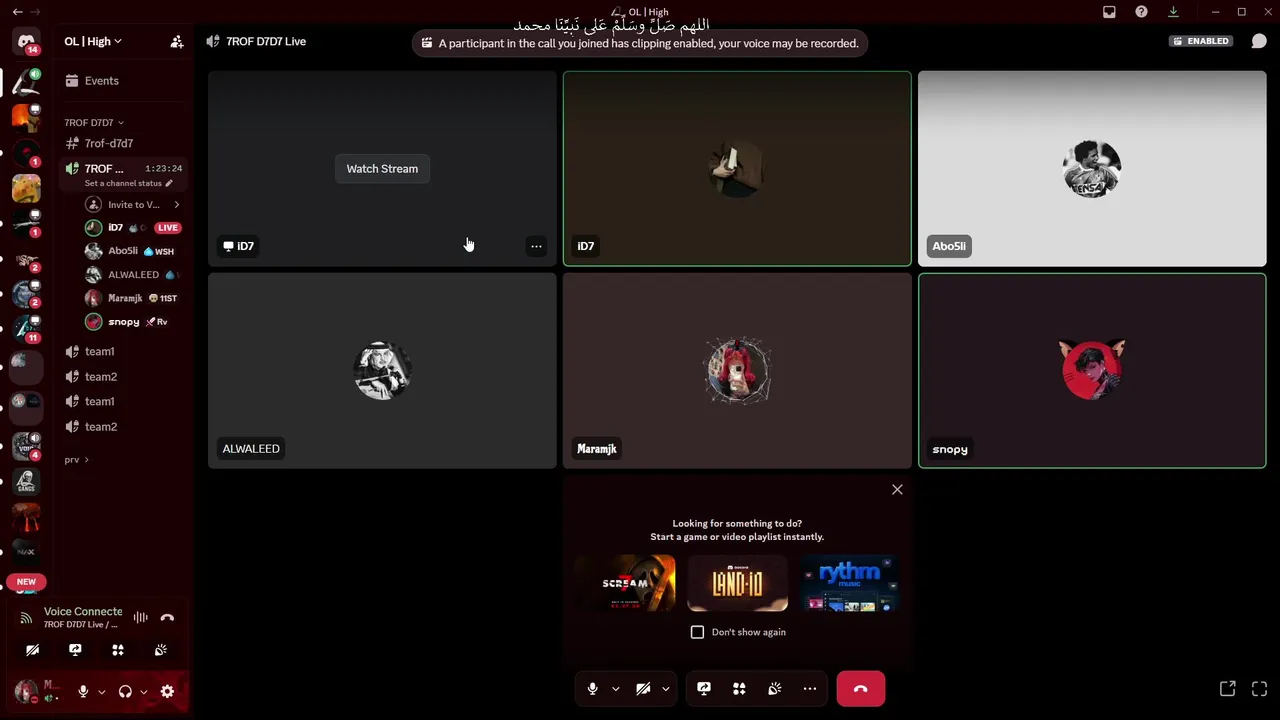Image resolution: width=1280 pixels, height=720 pixels.
Task: Click the NEW unread mentions pill
Action: [x=26, y=581]
